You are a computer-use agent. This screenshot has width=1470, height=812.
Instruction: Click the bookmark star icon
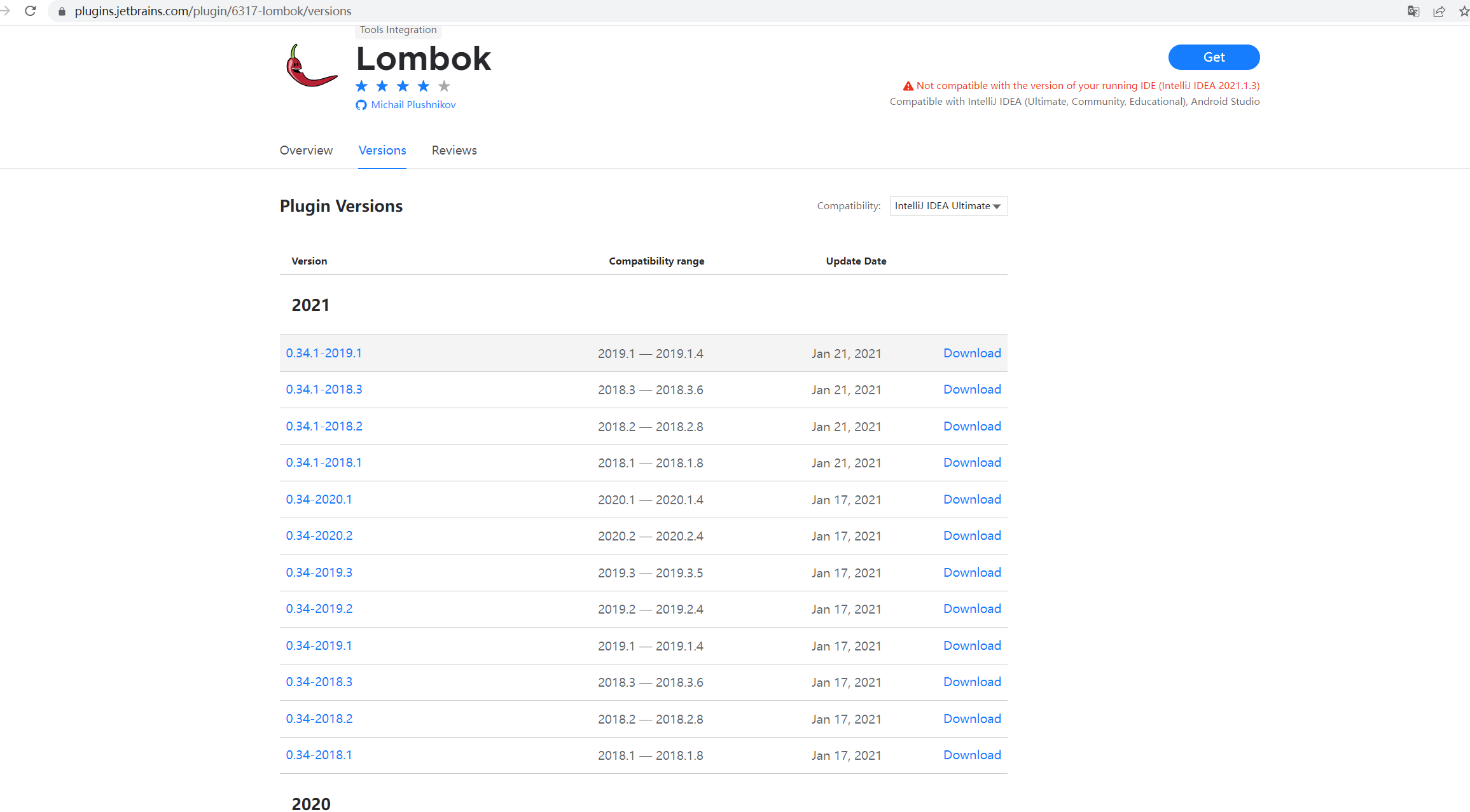point(1464,11)
